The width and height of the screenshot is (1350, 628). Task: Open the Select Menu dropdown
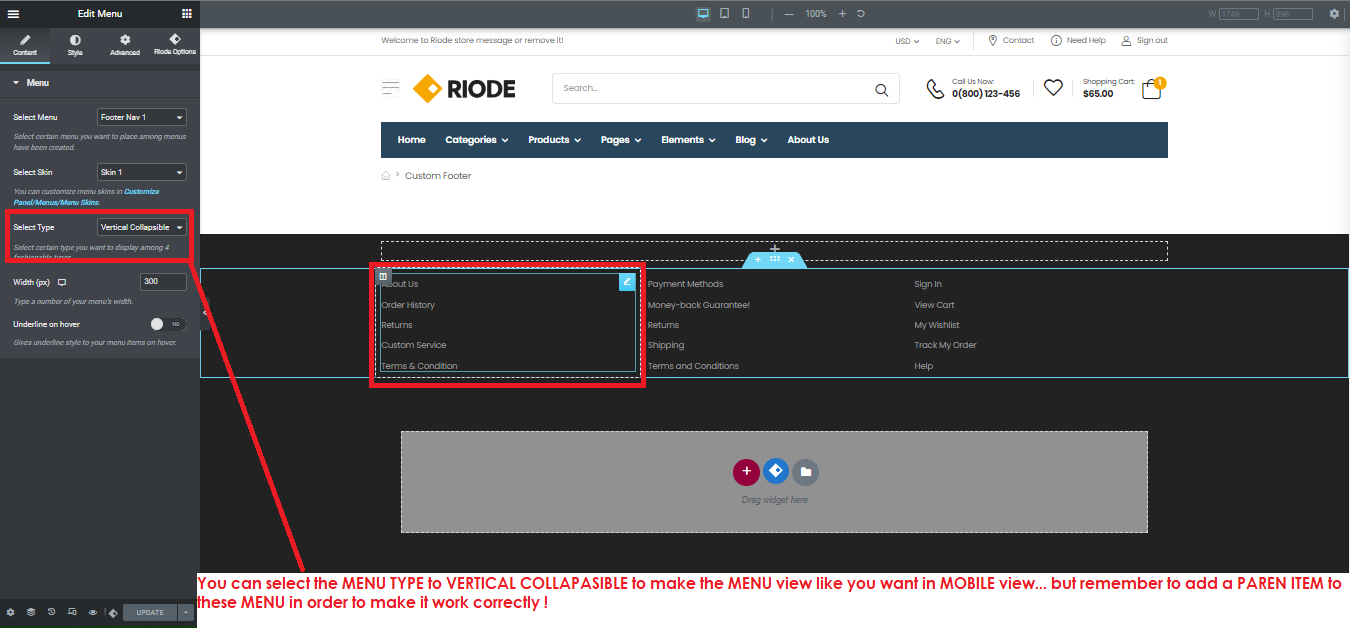click(x=142, y=117)
